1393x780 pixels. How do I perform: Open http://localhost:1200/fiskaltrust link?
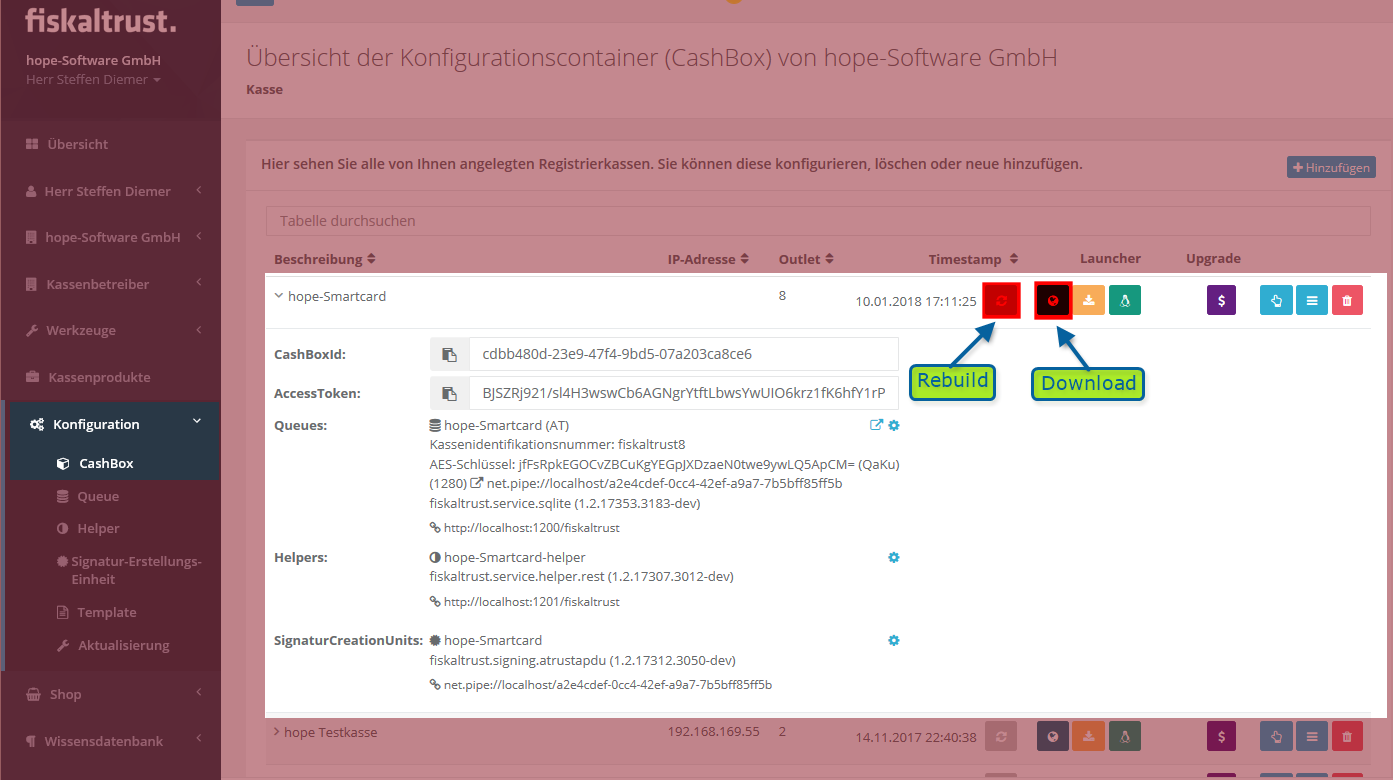pyautogui.click(x=532, y=528)
